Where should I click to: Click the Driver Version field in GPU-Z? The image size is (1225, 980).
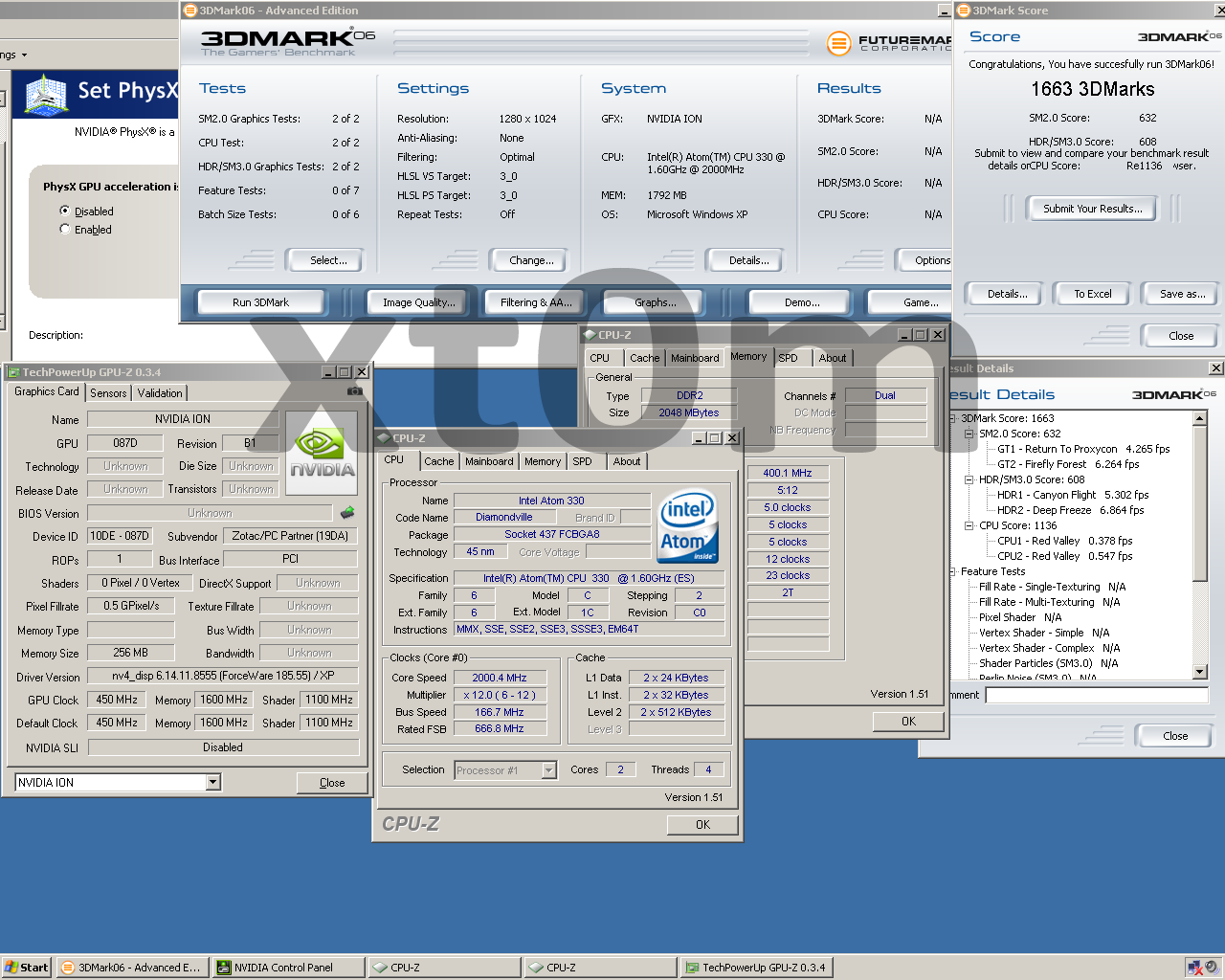pos(223,676)
